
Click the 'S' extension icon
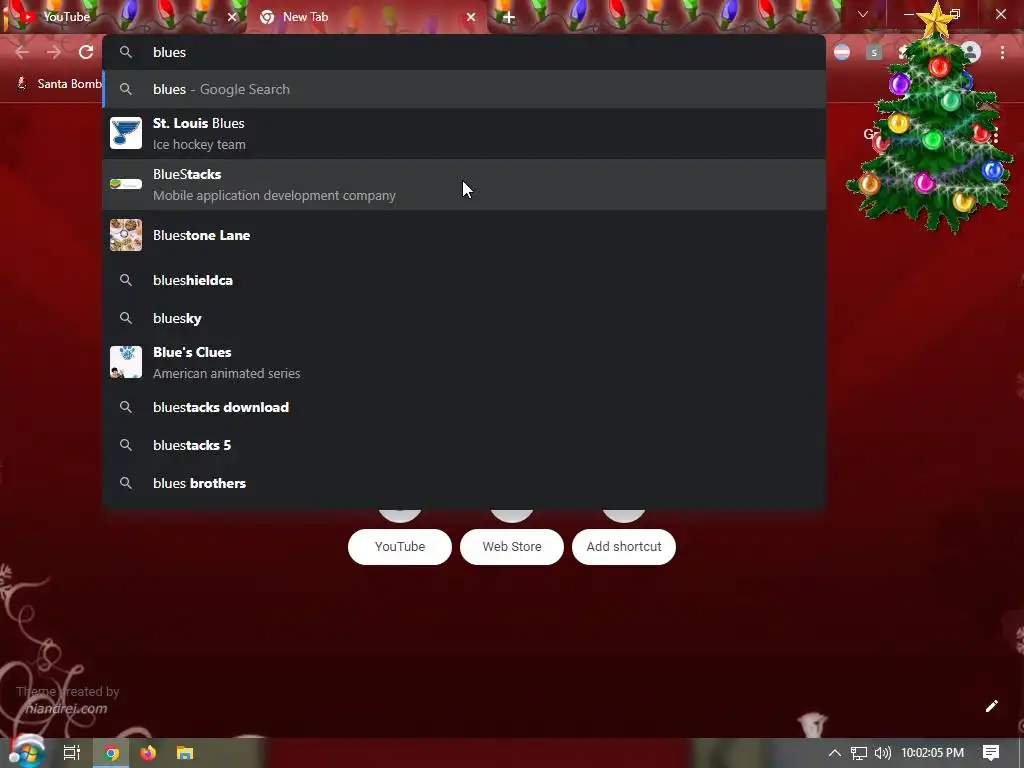(x=874, y=52)
